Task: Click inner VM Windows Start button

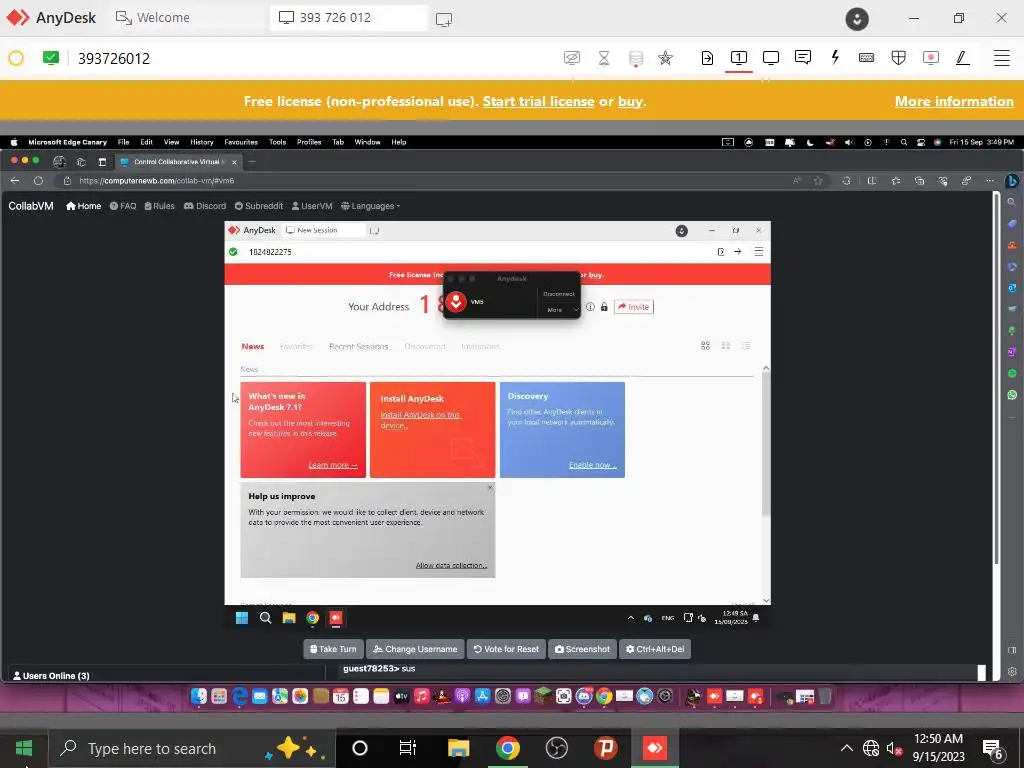Action: pyautogui.click(x=242, y=618)
